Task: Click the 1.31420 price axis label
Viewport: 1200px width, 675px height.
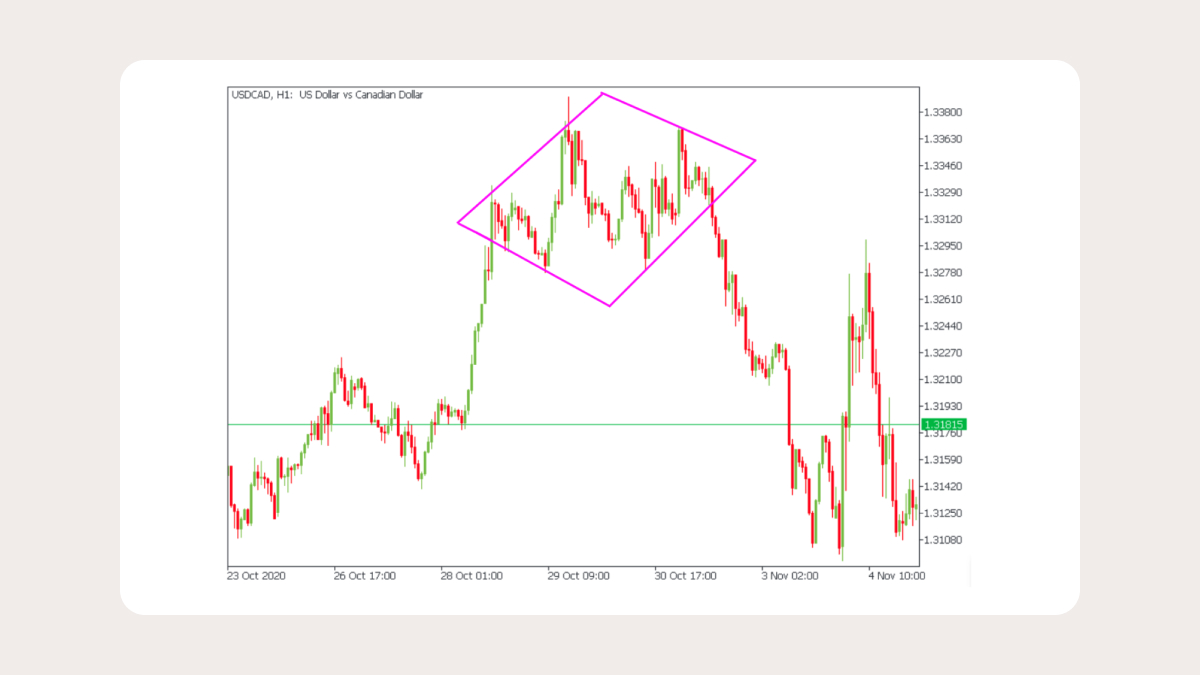Action: point(944,486)
